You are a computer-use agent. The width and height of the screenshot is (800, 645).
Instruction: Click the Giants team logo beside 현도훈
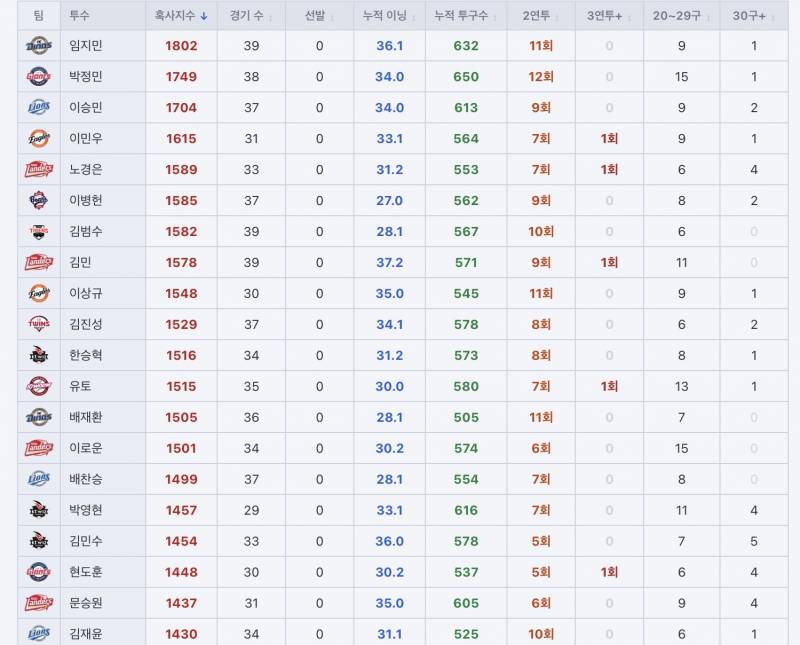coord(39,572)
